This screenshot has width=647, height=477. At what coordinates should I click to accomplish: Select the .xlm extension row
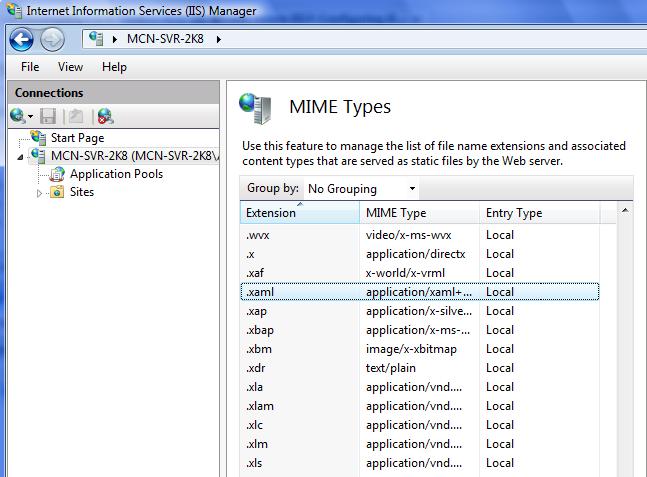click(x=420, y=444)
